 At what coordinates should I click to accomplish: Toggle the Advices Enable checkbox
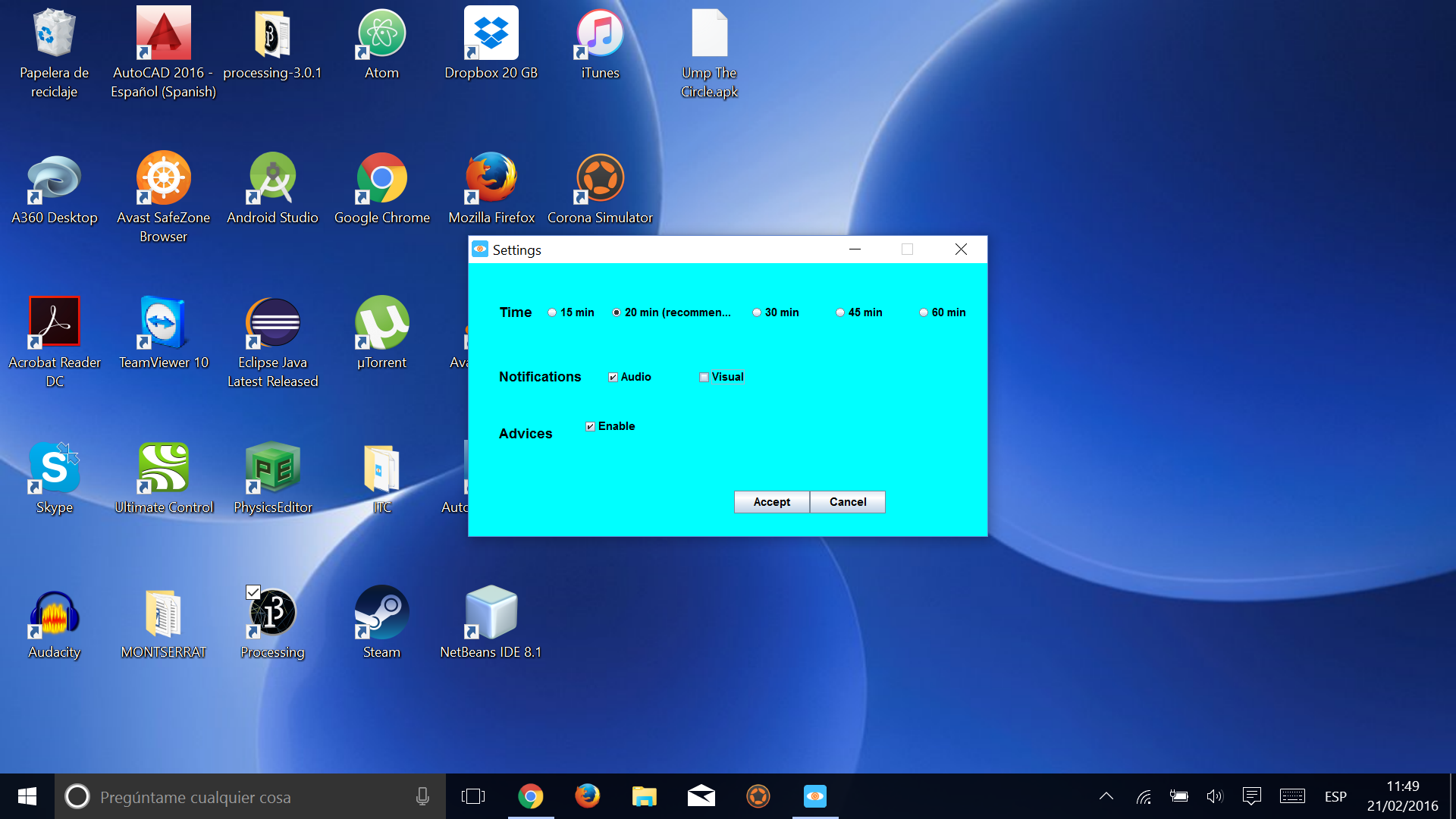tap(590, 426)
